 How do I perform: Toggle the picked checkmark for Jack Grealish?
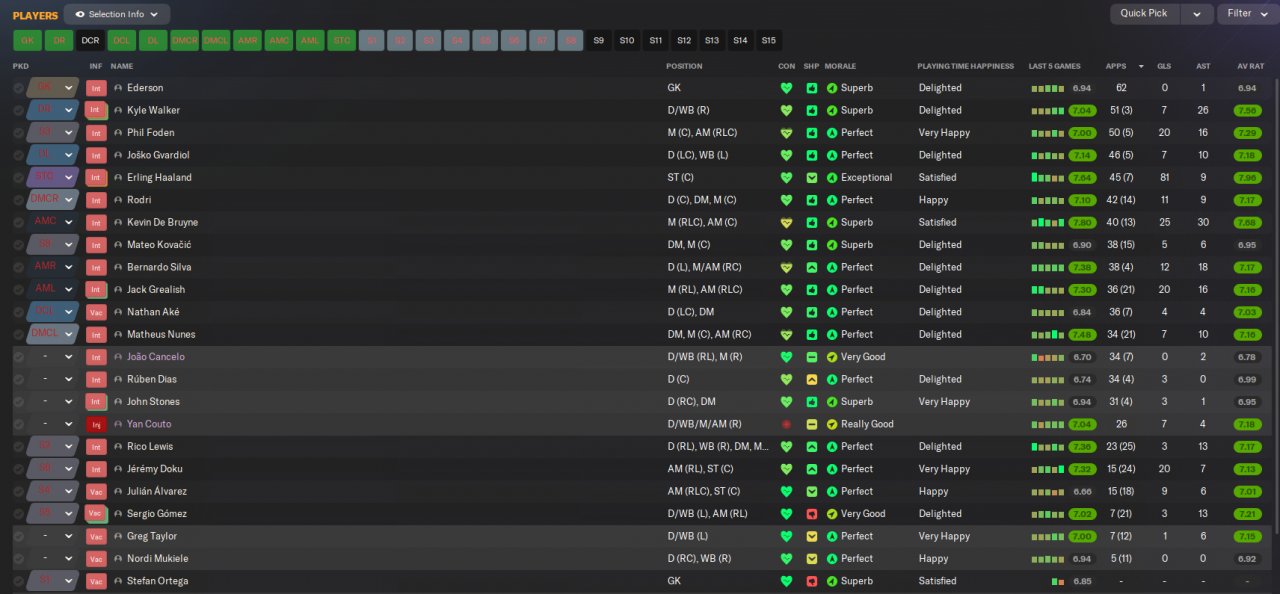point(19,290)
